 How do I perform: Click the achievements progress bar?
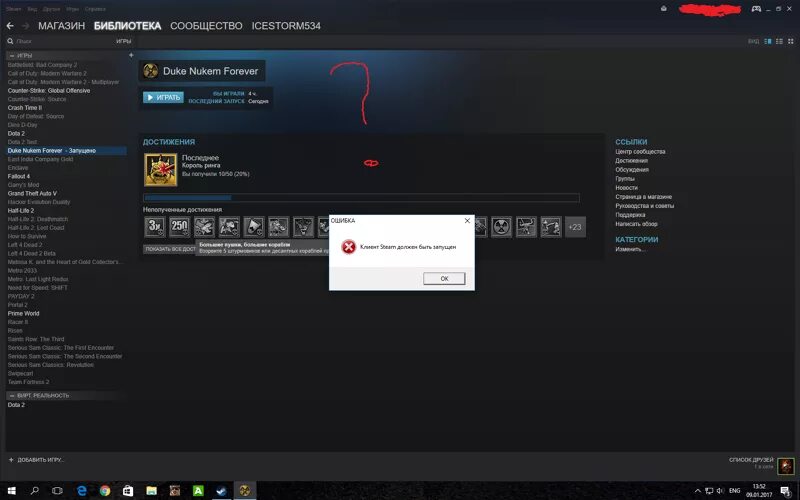pyautogui.click(x=361, y=197)
